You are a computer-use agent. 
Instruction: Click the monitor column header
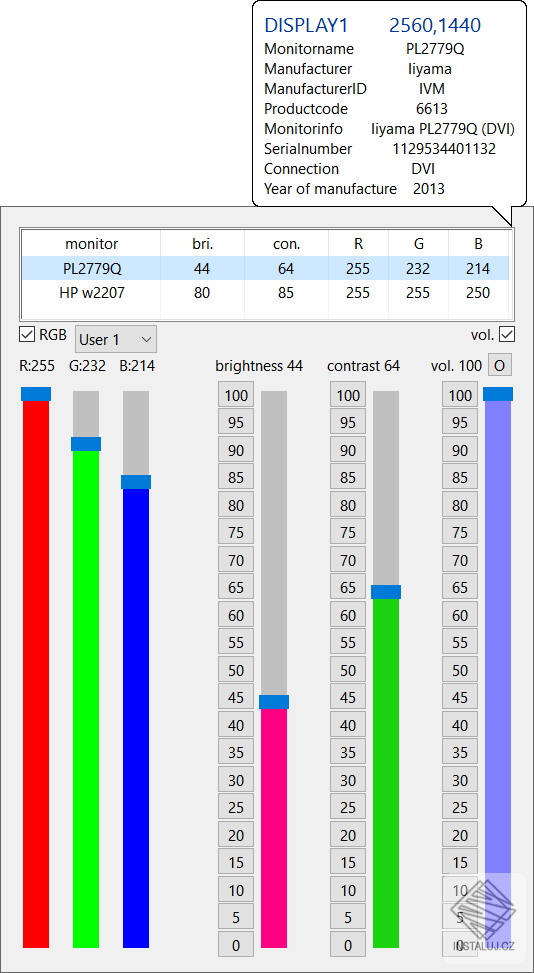[x=92, y=244]
